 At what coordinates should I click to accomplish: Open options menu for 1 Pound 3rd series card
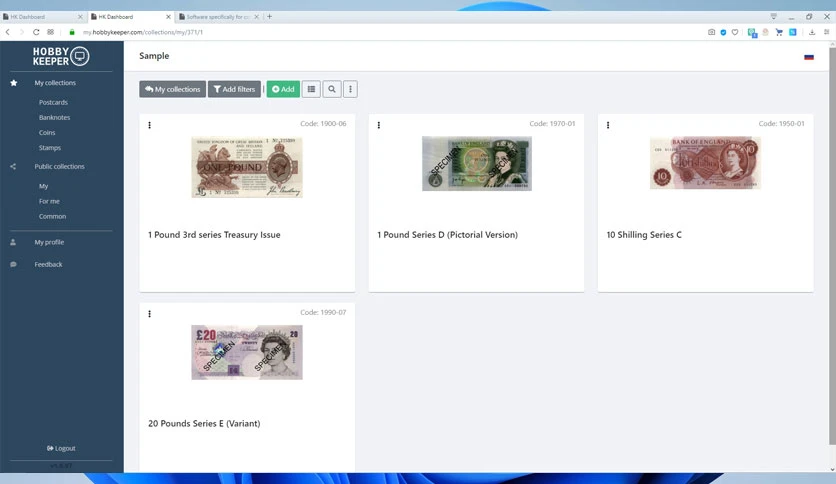click(149, 125)
